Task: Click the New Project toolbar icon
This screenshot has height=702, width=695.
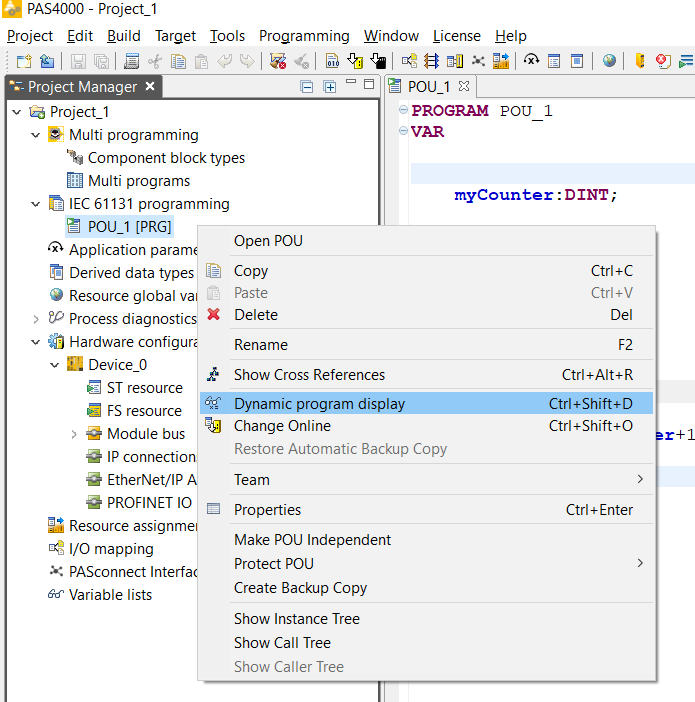Action: [x=24, y=61]
